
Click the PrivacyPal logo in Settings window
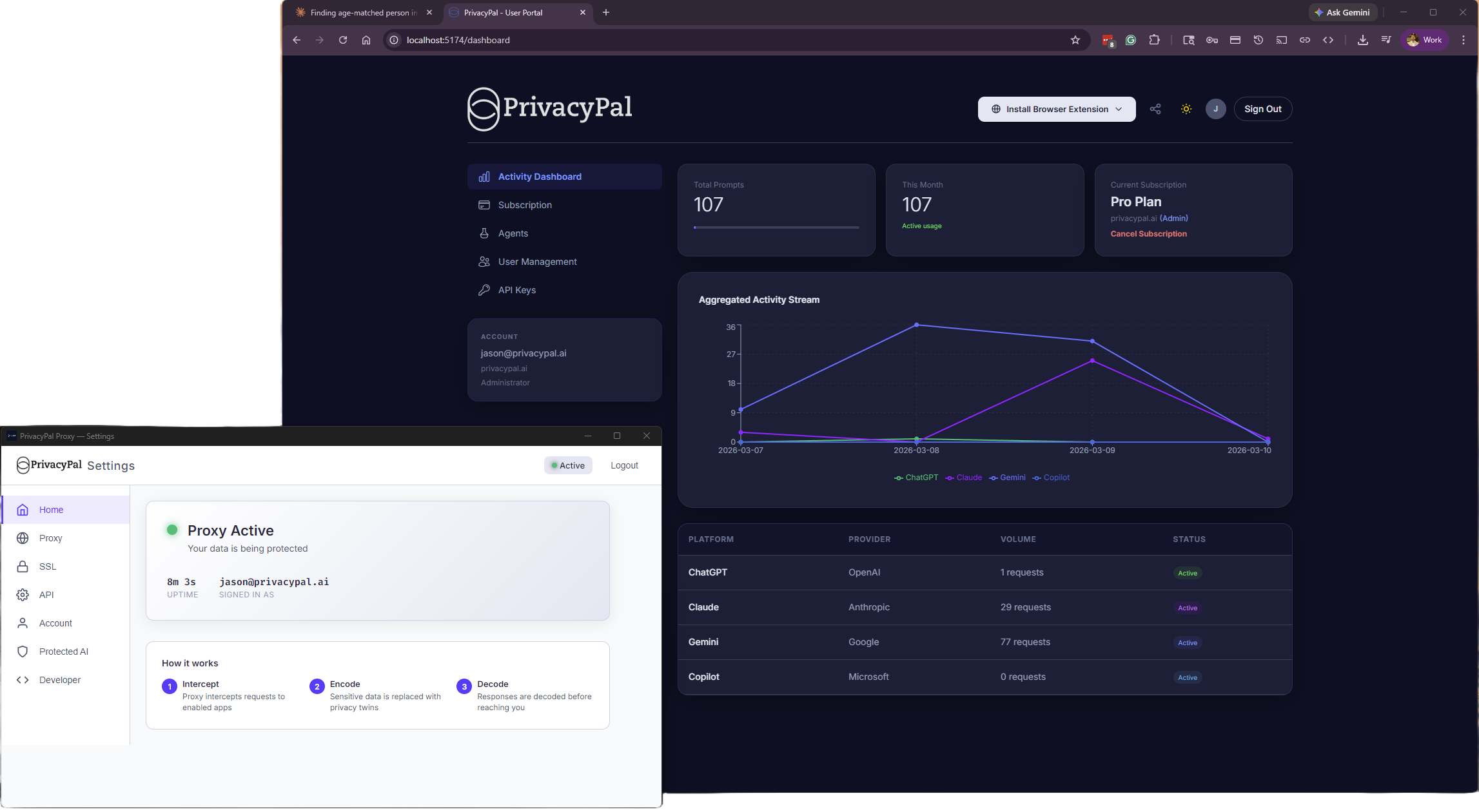[49, 465]
